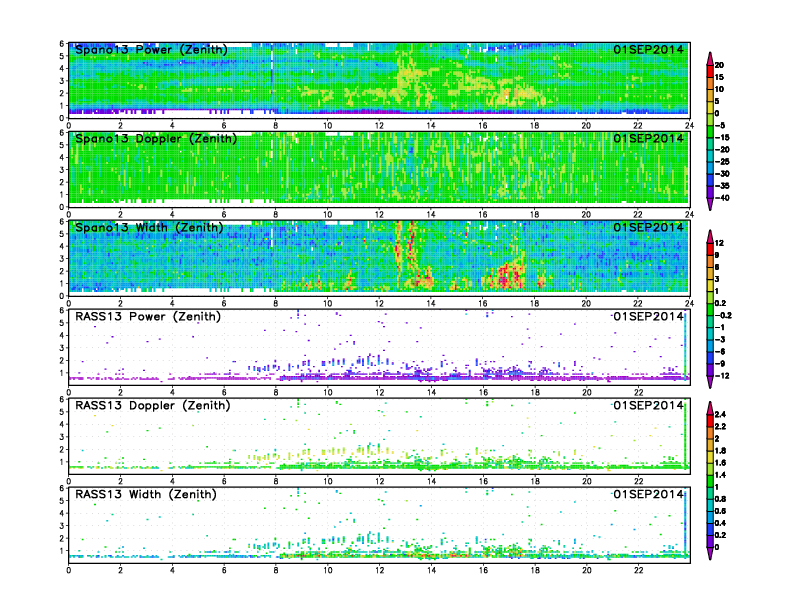Image resolution: width=792 pixels, height=612 pixels.
Task: Click the 15 label on the top colorbar
Action: click(x=719, y=77)
